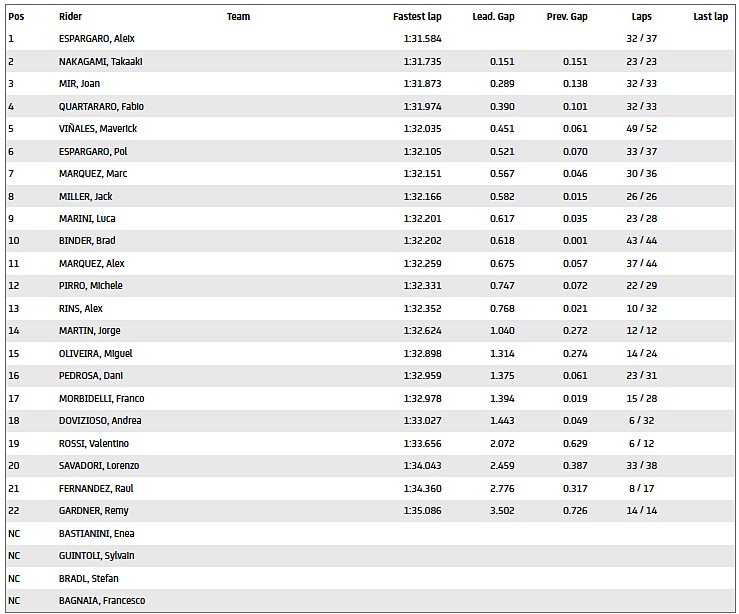Viewport: 739px width, 614px height.
Task: Click the Prev. Gap column header
Action: click(x=567, y=17)
